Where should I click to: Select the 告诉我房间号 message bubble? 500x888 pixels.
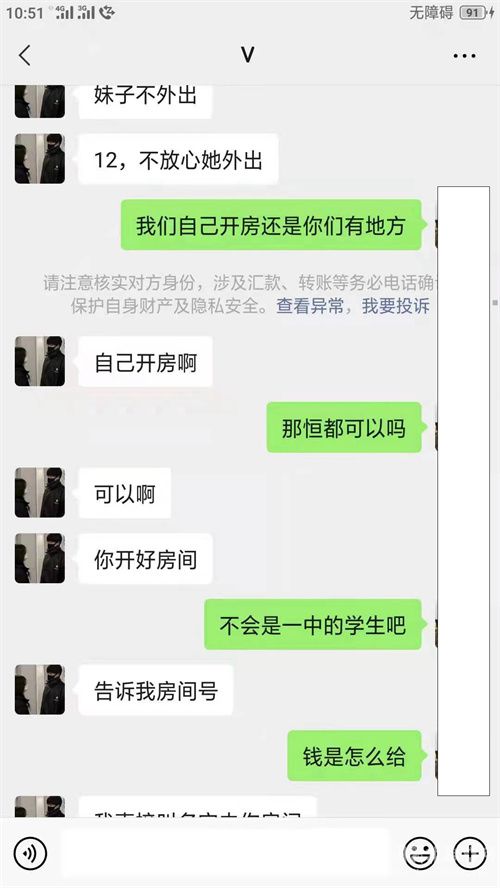point(156,690)
